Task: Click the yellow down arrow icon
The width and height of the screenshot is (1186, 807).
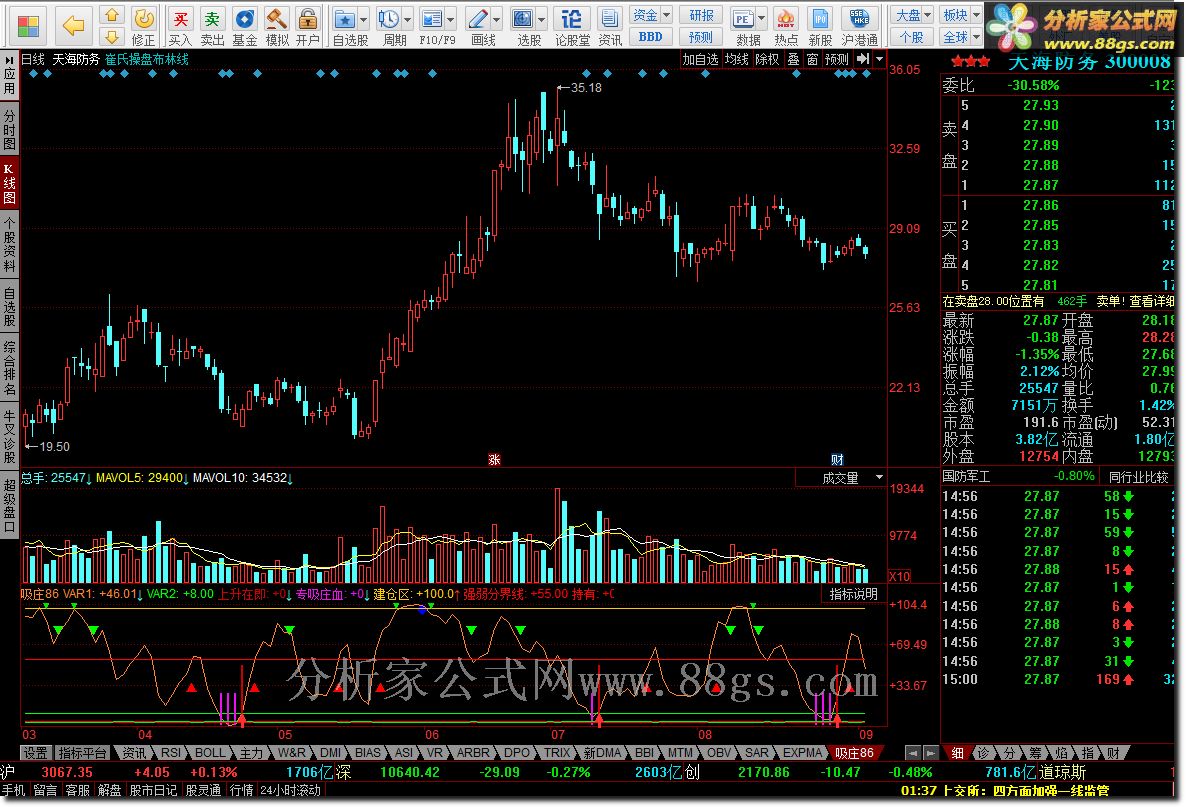Action: click(112, 36)
